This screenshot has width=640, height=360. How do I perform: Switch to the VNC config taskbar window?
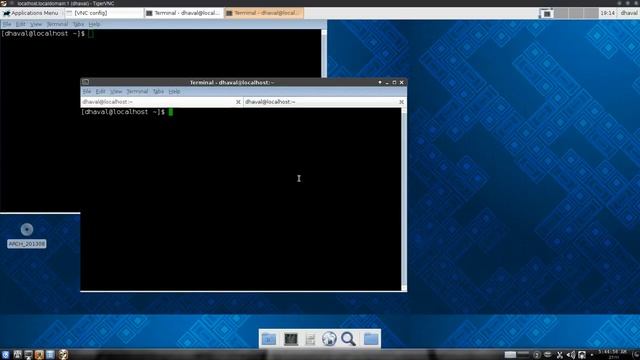(x=104, y=13)
